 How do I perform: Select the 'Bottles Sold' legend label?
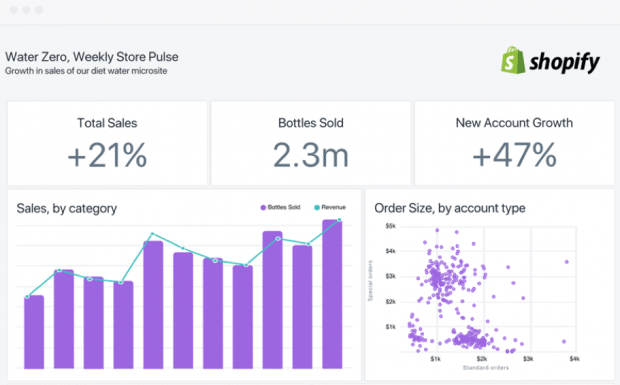284,207
